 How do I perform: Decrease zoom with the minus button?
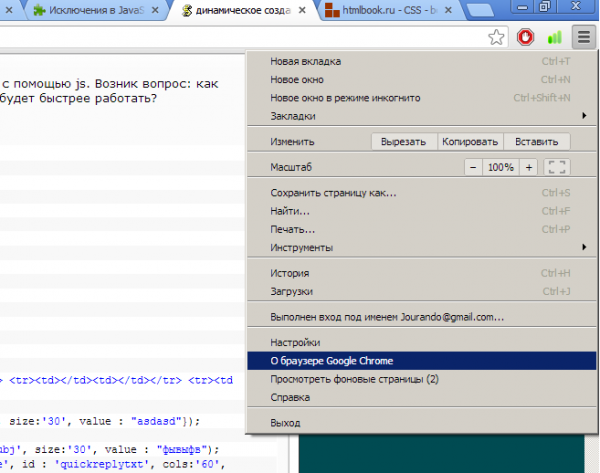pos(473,167)
